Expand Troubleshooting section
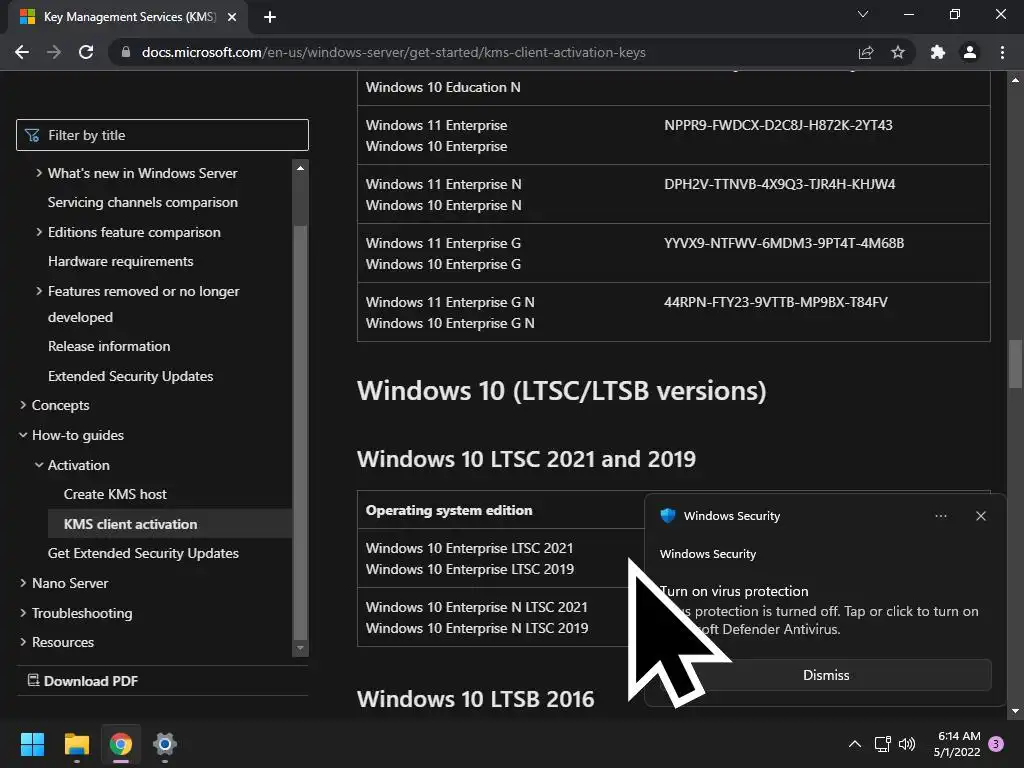 tap(23, 613)
